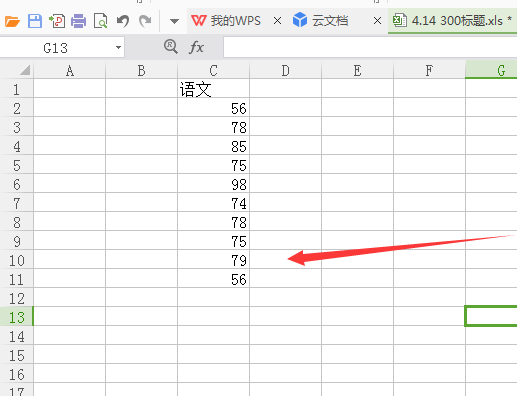Switch to the 云文档 tab
The image size is (517, 396).
[321, 21]
